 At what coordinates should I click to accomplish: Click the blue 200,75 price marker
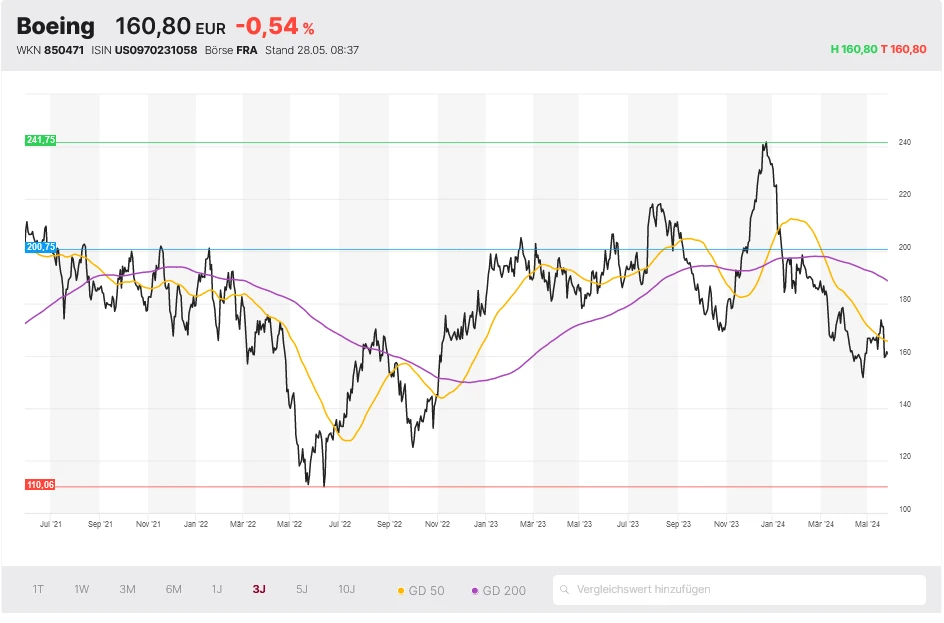tap(40, 246)
